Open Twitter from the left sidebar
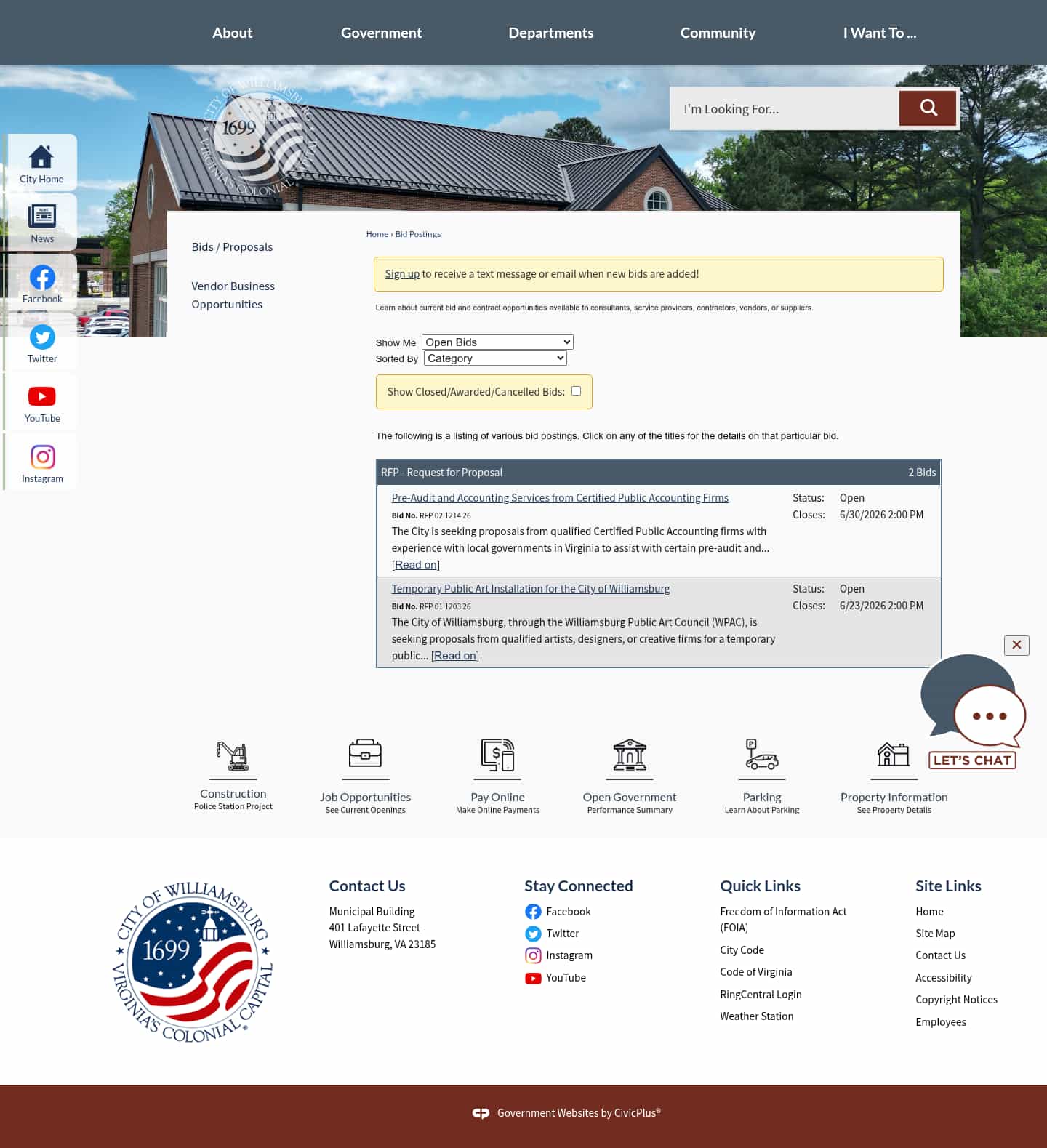Image resolution: width=1047 pixels, height=1148 pixels. tap(41, 342)
